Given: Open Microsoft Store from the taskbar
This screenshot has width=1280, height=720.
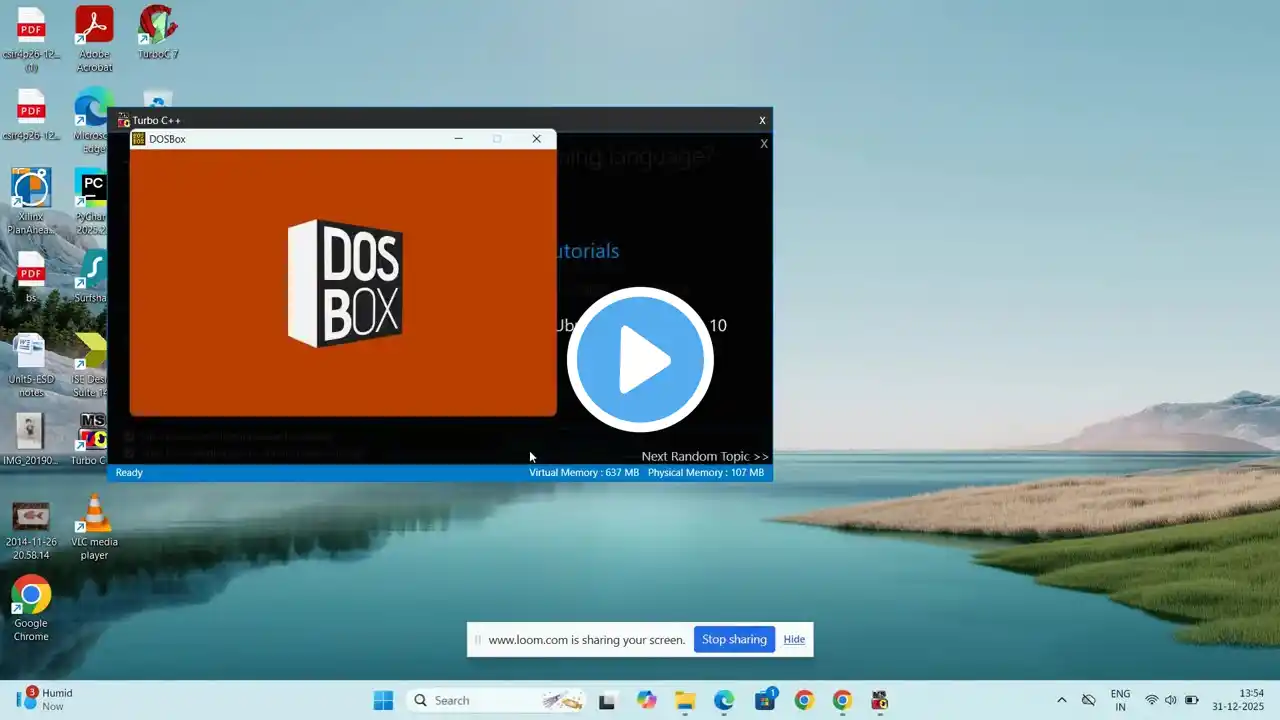Looking at the screenshot, I should click(766, 700).
